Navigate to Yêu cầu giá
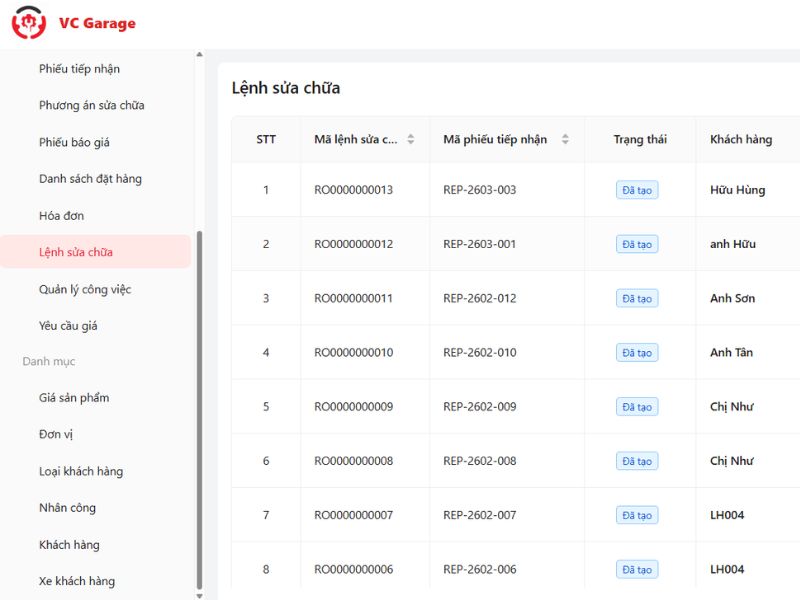This screenshot has width=800, height=600. point(68,326)
